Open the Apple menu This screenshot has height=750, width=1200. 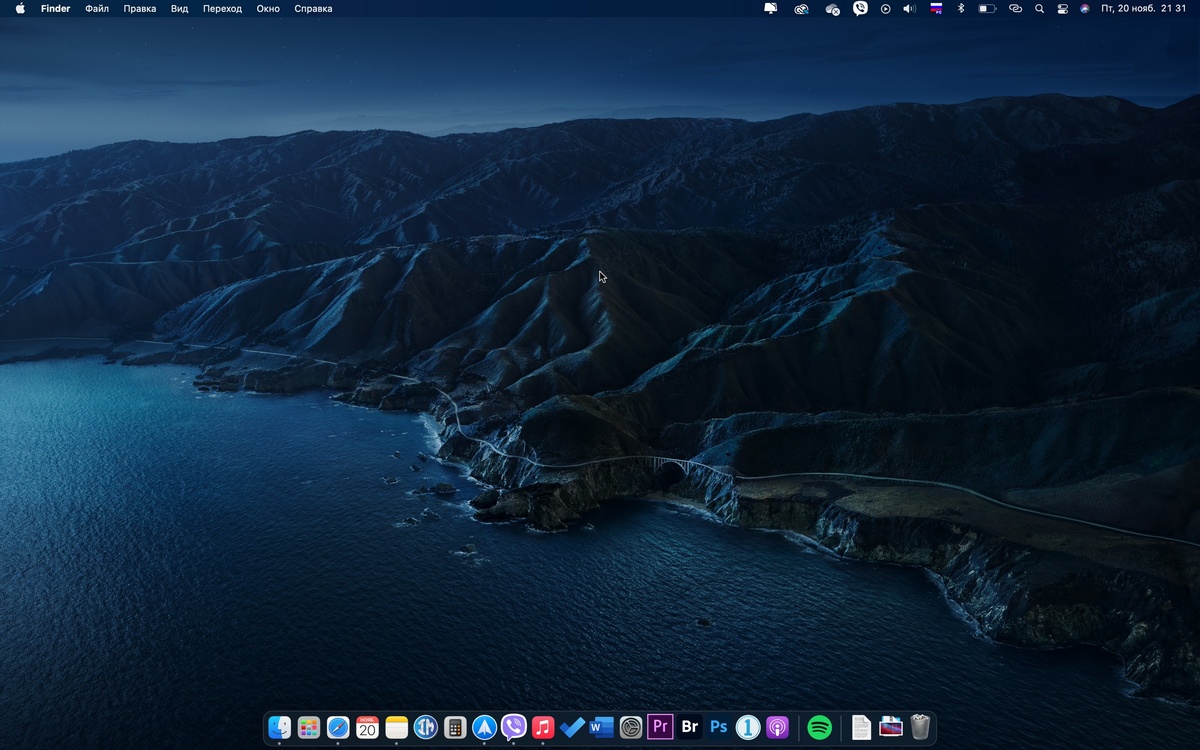[x=20, y=9]
